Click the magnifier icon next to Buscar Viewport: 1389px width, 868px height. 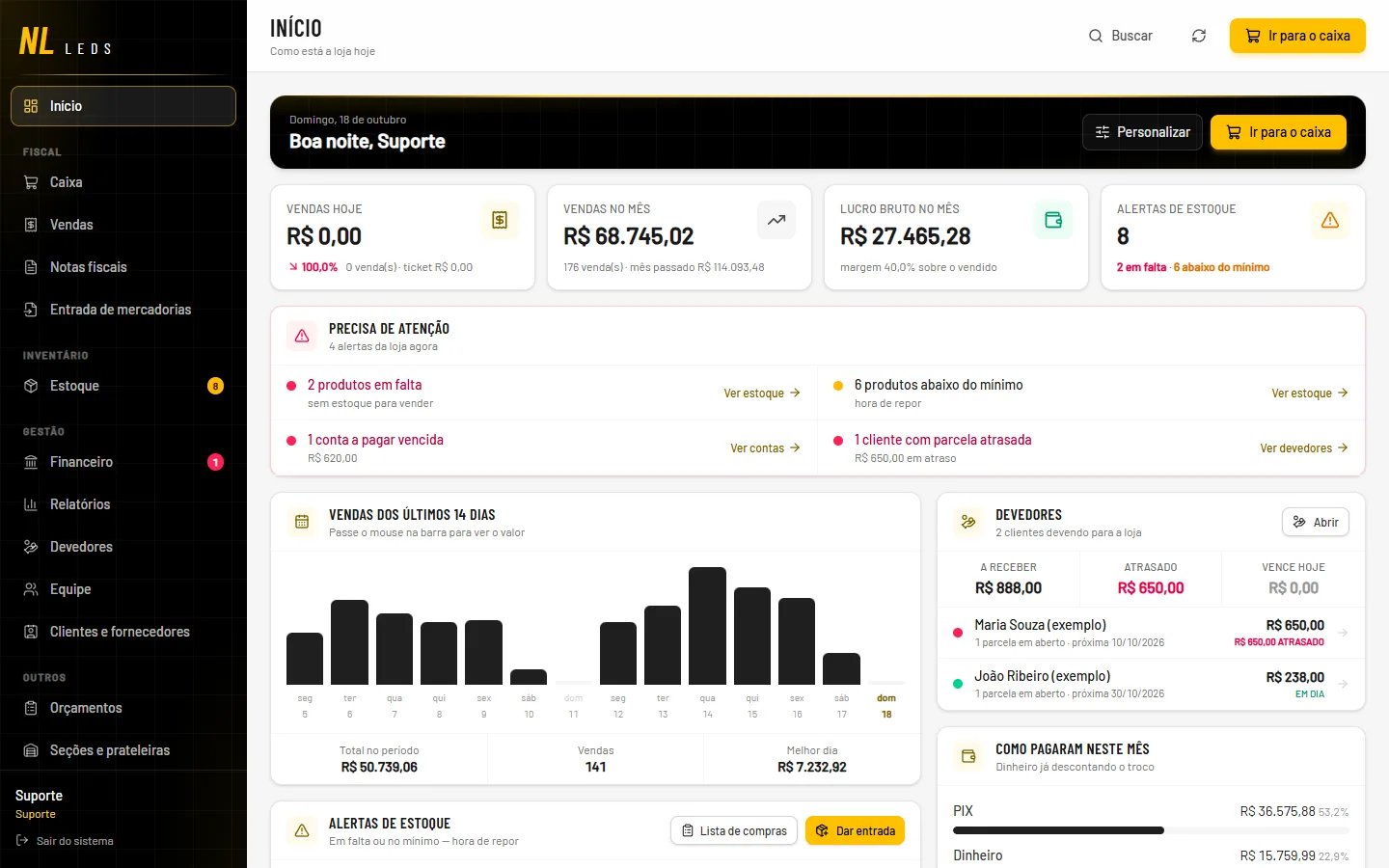click(x=1096, y=36)
